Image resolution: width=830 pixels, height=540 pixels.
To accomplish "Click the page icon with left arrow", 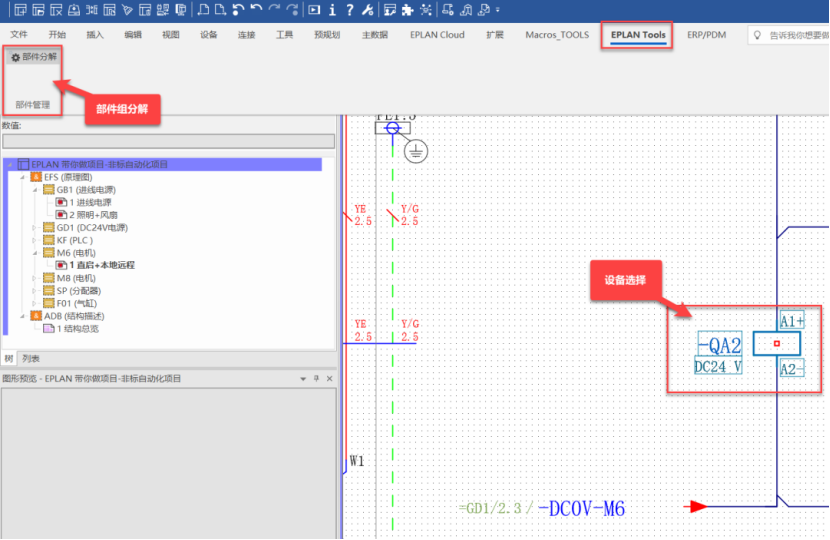I will point(203,10).
